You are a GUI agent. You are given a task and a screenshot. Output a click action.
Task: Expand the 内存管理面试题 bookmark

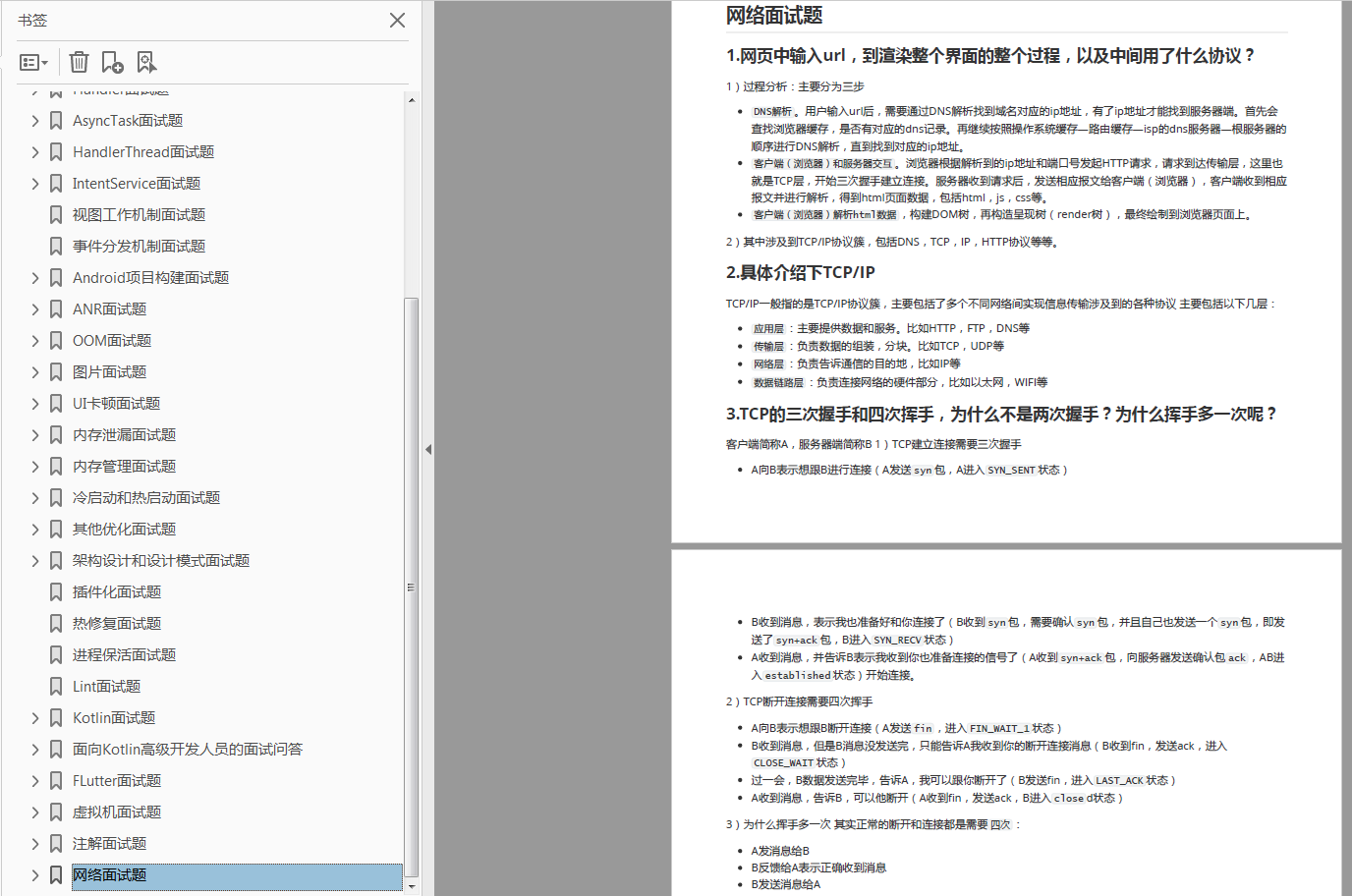[34, 467]
